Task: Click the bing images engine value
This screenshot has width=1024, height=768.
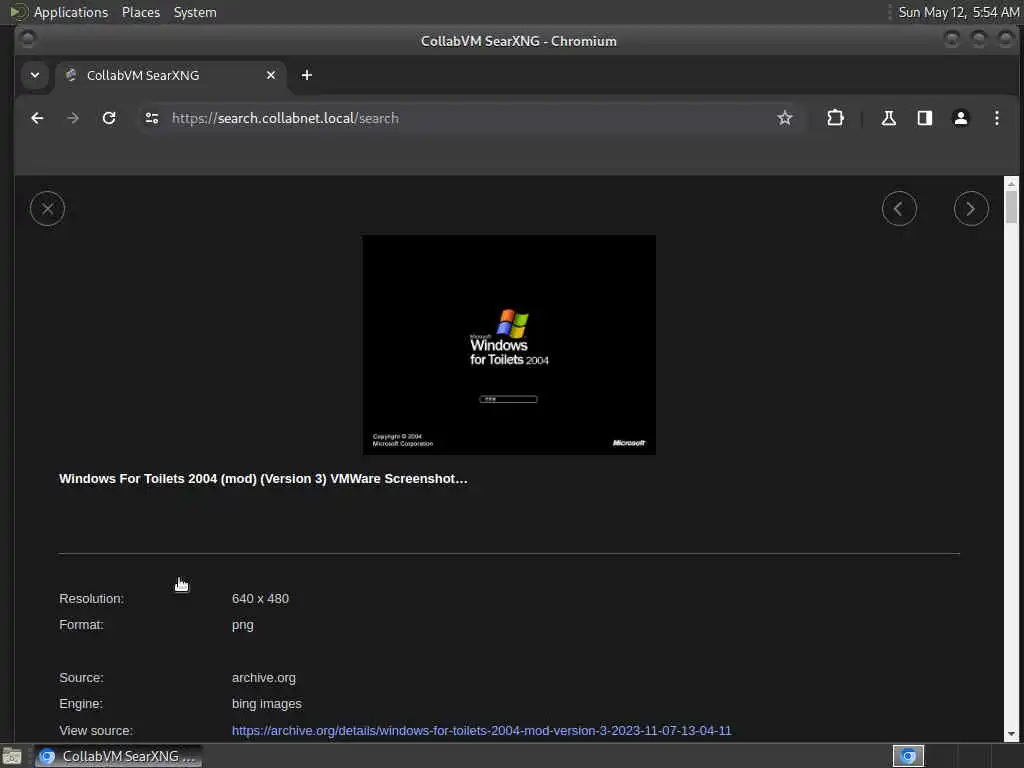Action: 266,704
